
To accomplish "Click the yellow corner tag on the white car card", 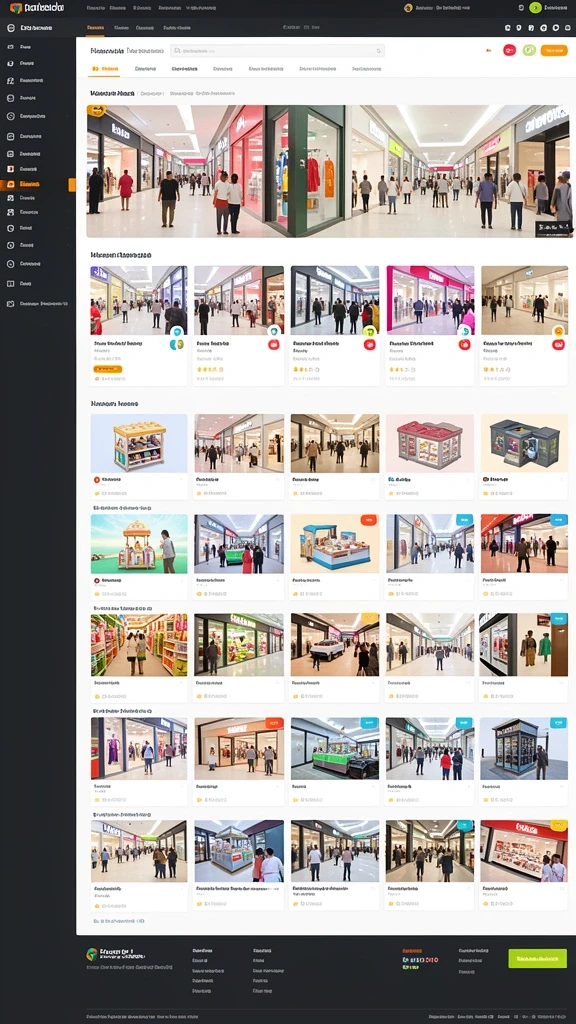I will pos(370,618).
